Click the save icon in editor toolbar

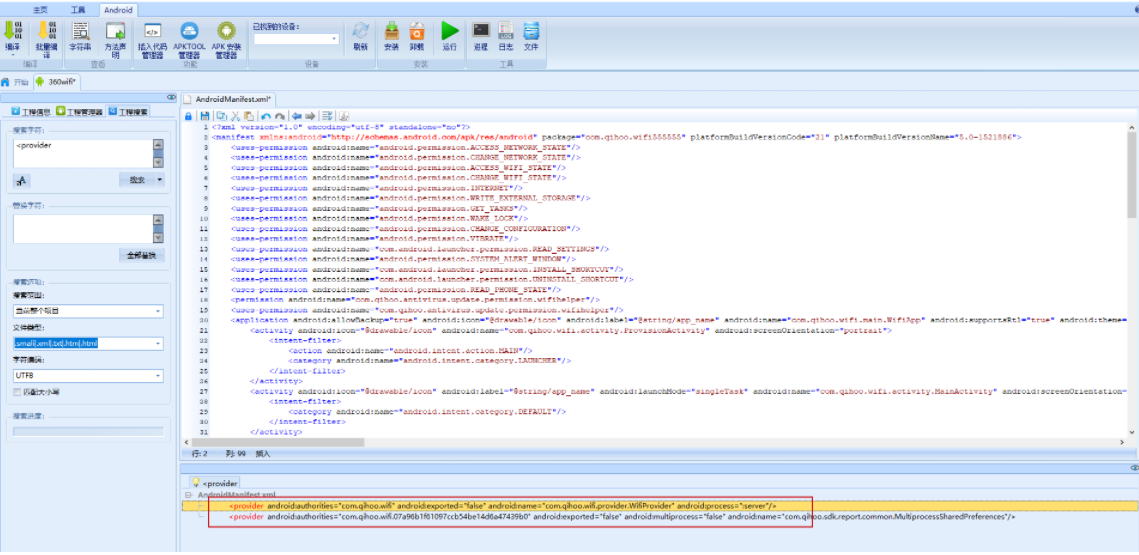tap(205, 116)
